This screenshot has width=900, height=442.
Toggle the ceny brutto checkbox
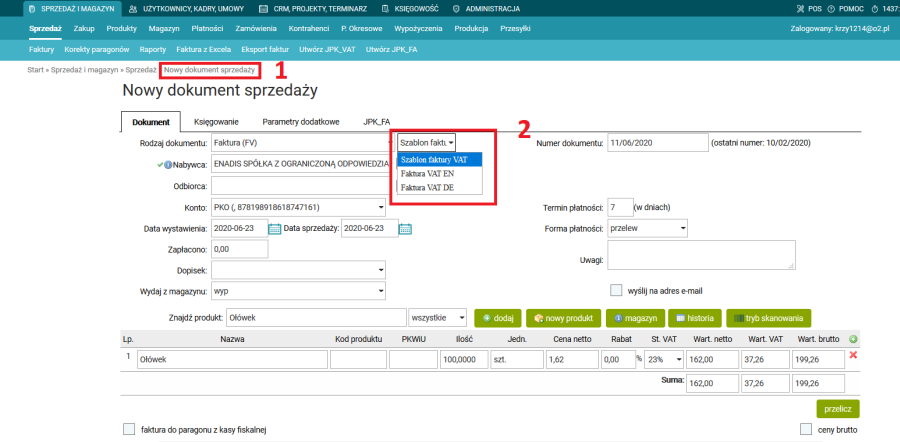(806, 429)
